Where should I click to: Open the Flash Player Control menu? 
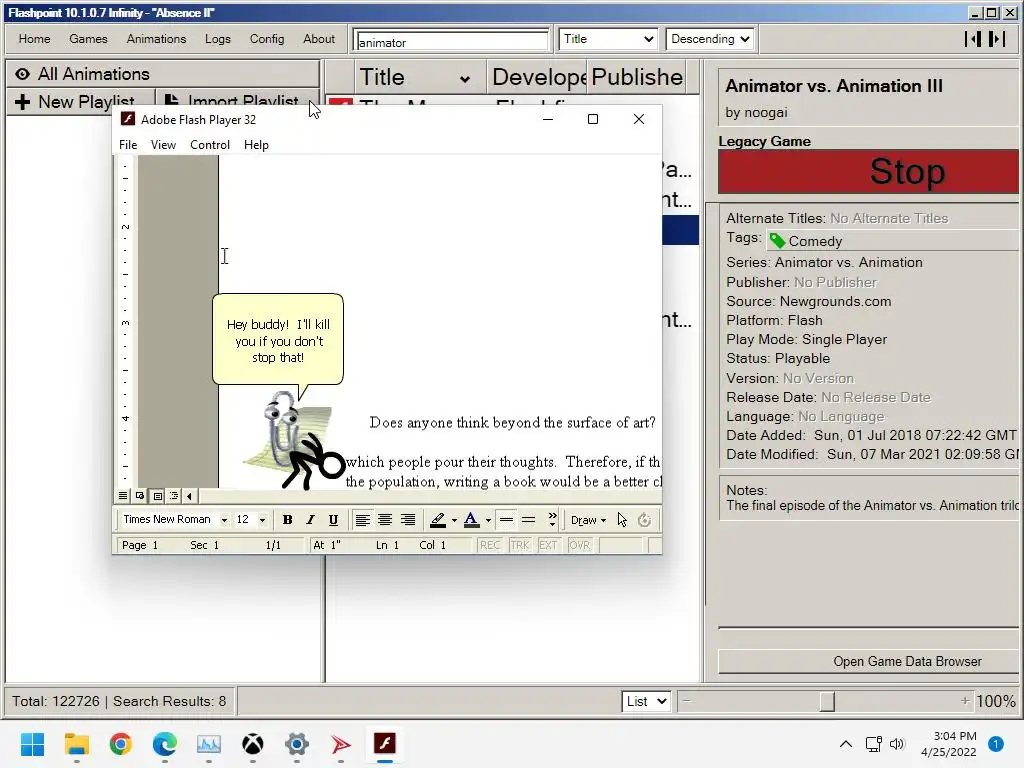click(x=210, y=145)
